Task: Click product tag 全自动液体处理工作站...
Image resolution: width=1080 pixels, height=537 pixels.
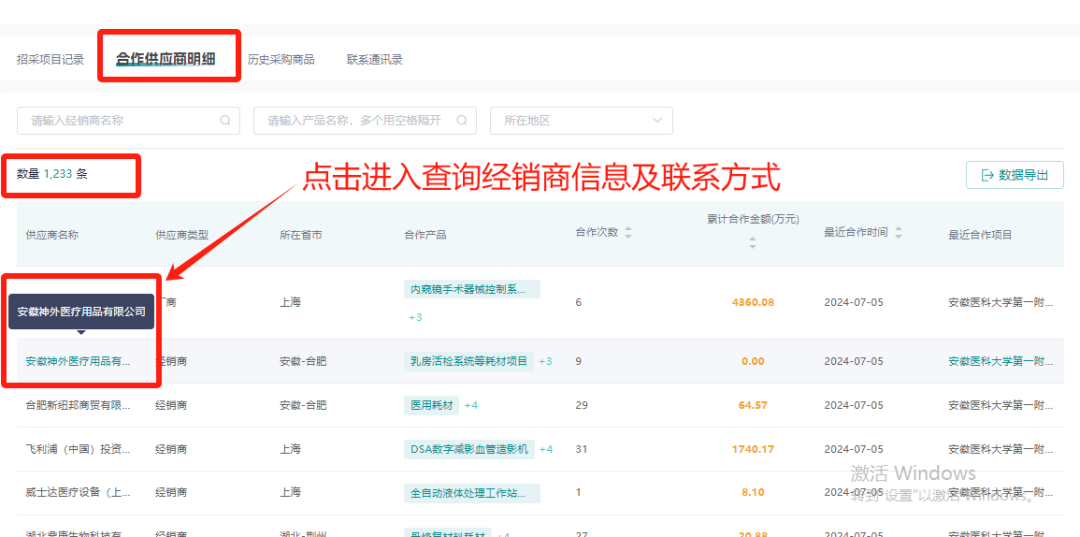Action: click(x=472, y=493)
